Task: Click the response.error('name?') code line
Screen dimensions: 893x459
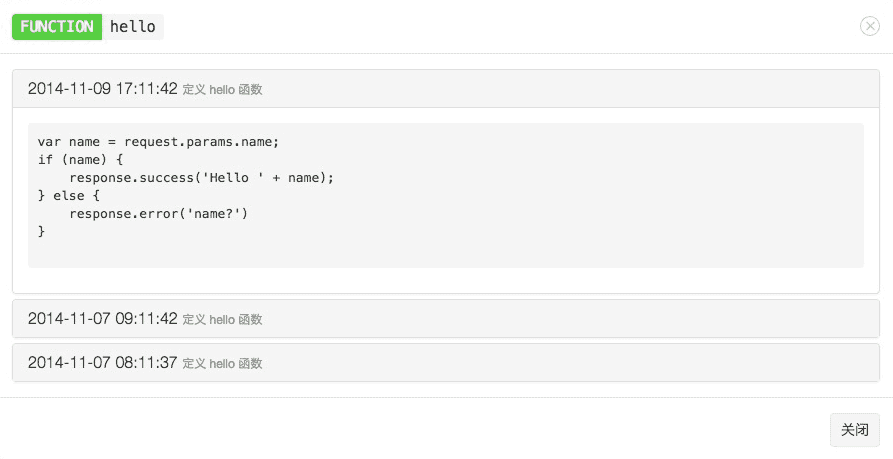Action: [158, 213]
